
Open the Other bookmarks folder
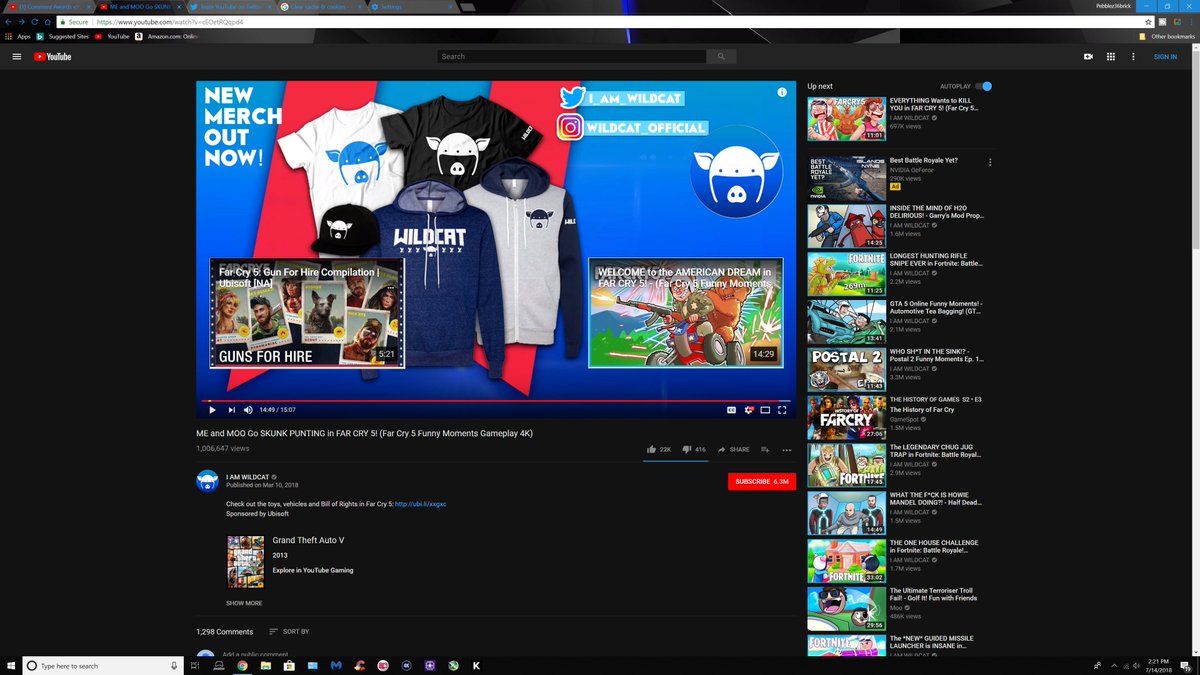click(x=1167, y=36)
